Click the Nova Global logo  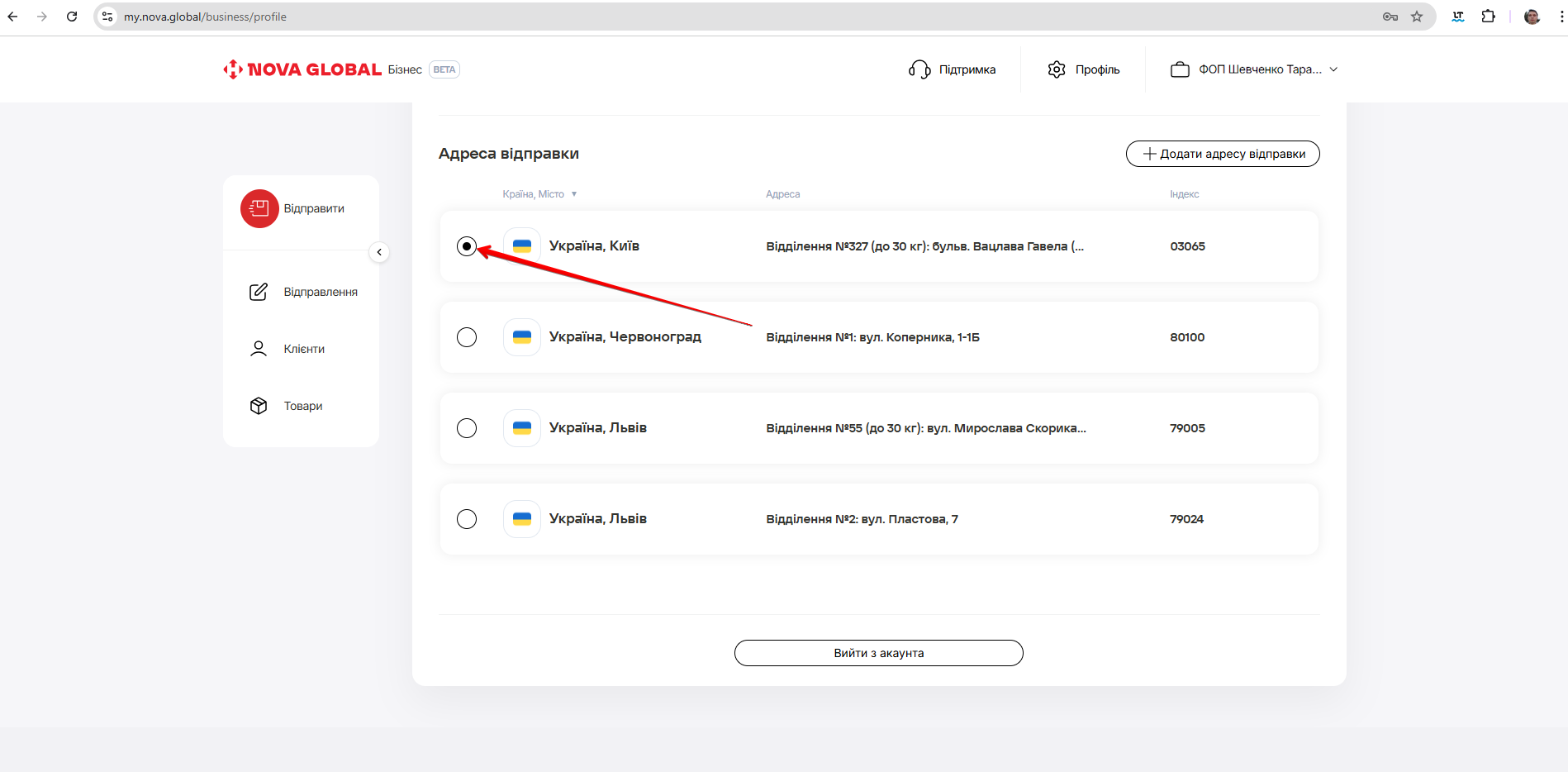302,69
